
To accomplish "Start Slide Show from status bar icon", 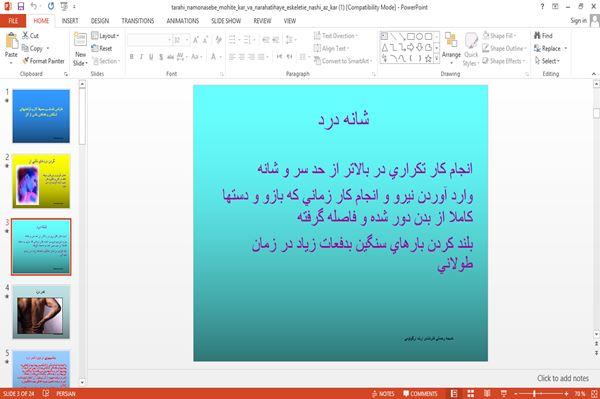I will click(x=504, y=394).
